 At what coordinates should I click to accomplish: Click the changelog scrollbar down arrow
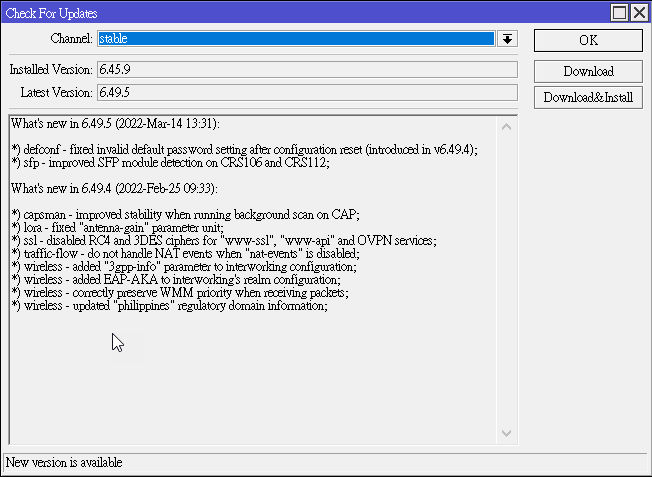tap(506, 433)
